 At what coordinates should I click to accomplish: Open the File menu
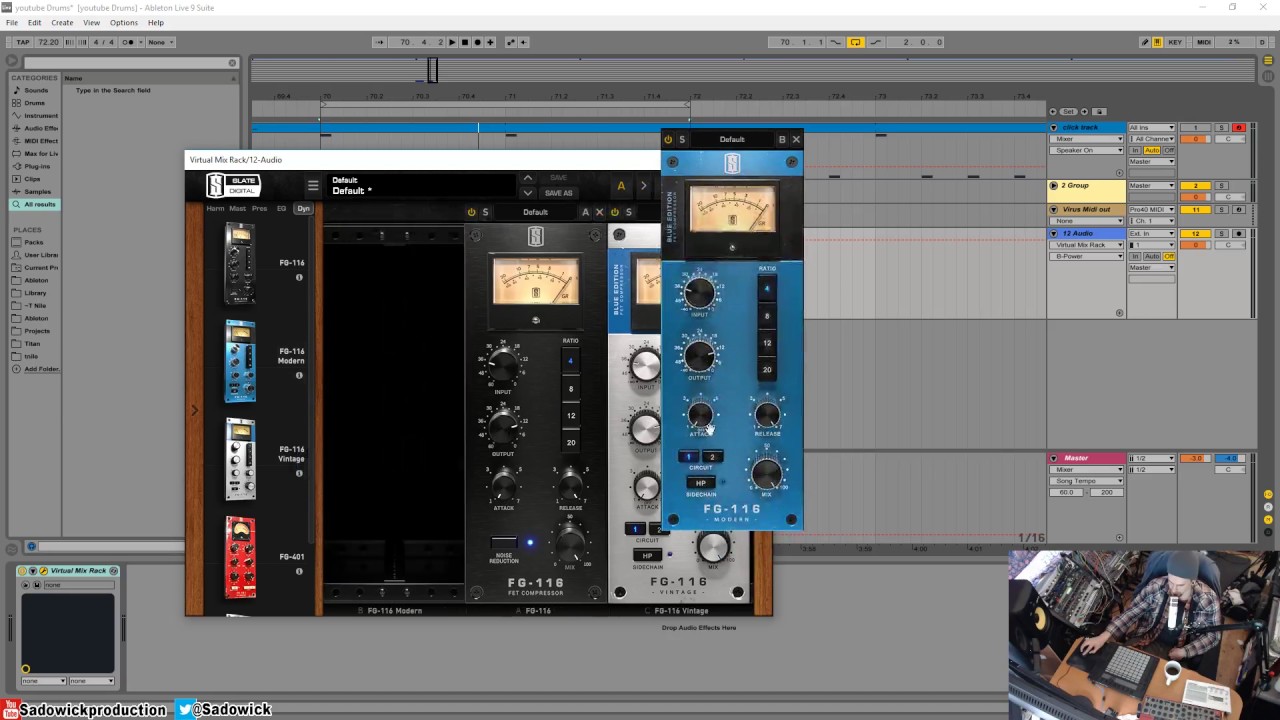click(12, 22)
